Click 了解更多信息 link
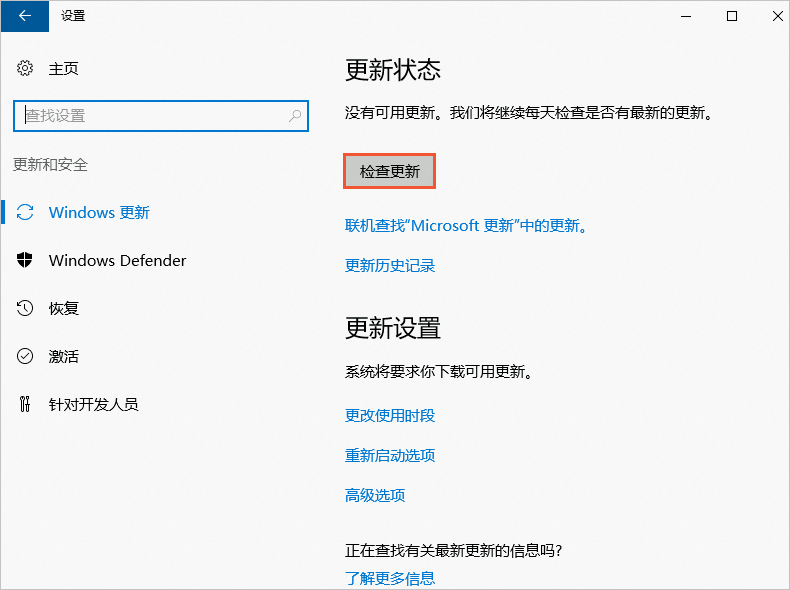This screenshot has height=590, width=790. point(390,578)
